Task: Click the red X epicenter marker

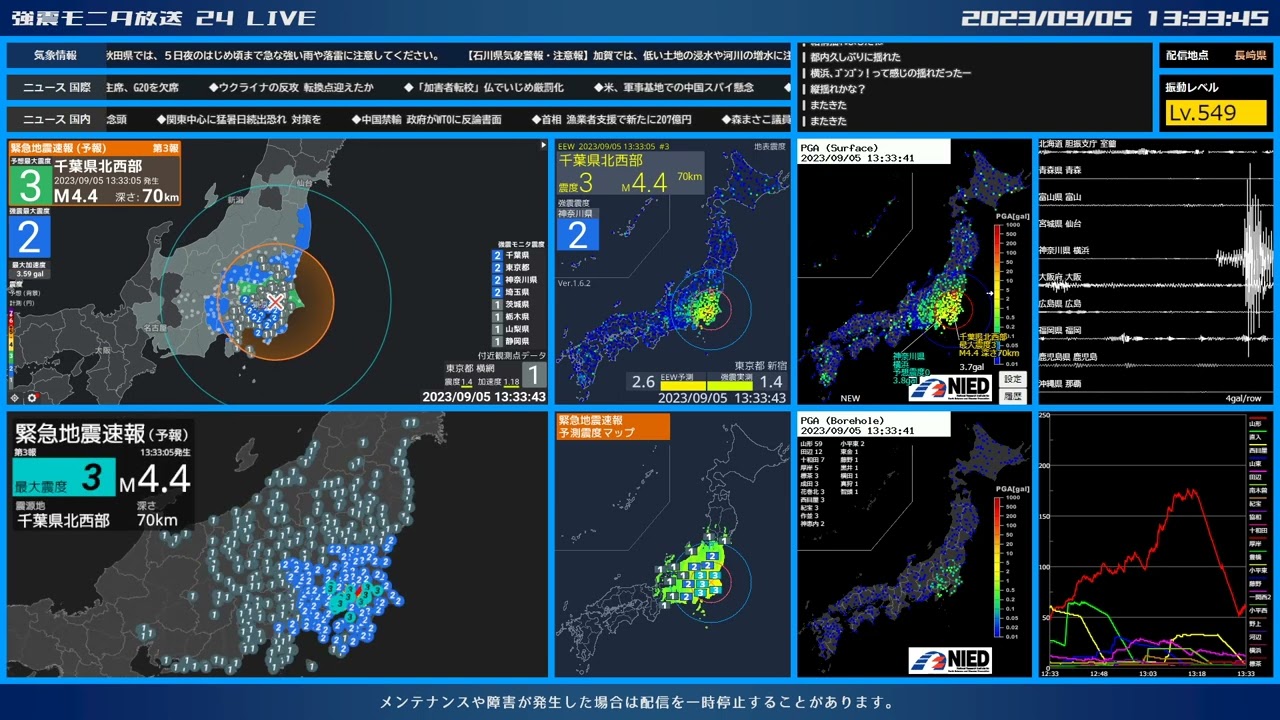Action: 275,301
